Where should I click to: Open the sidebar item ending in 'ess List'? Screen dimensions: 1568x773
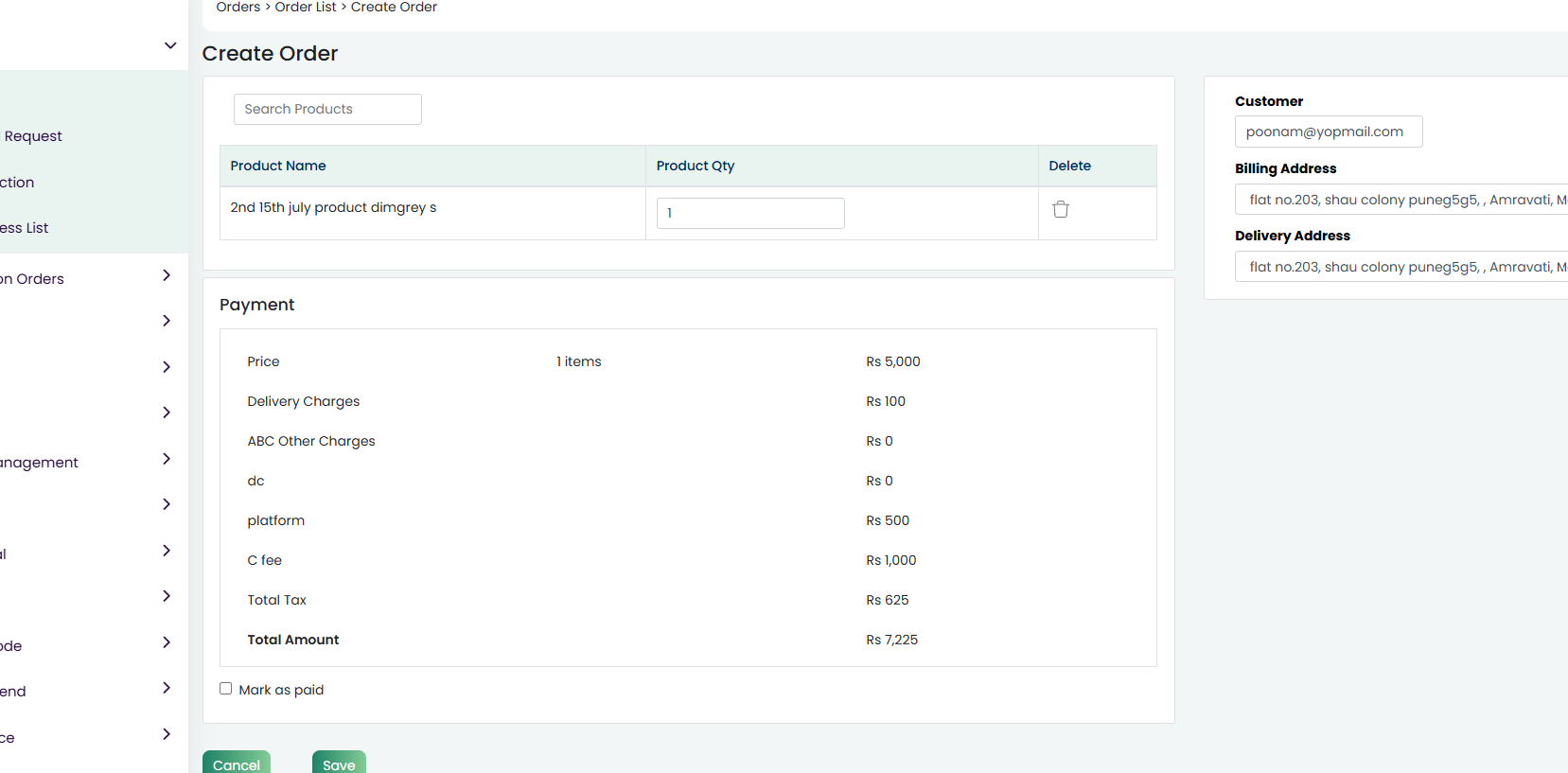pyautogui.click(x=24, y=228)
